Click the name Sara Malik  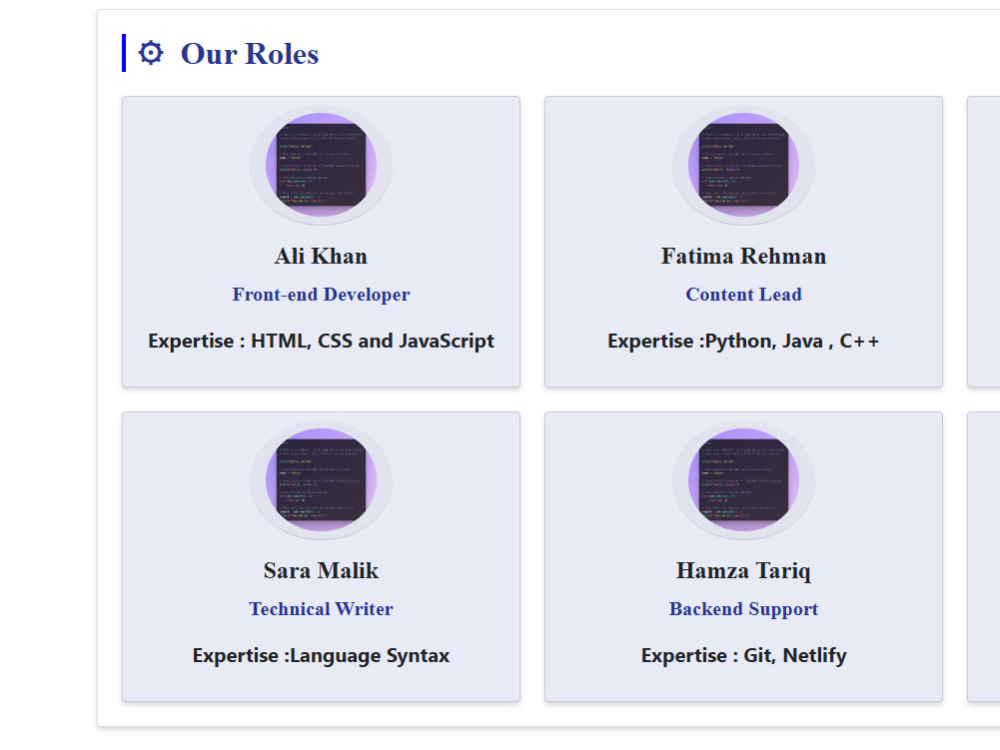pos(321,571)
